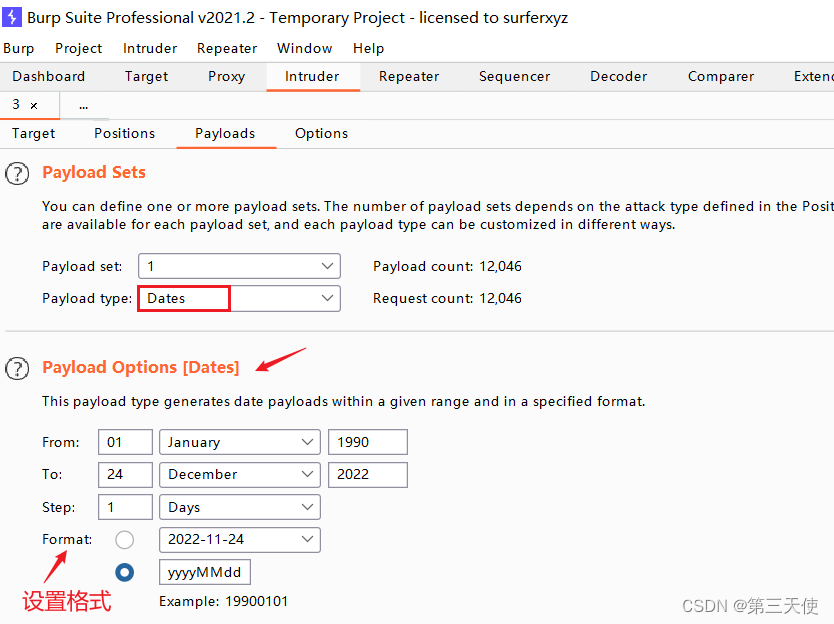
Task: Open the Window menu
Action: click(x=304, y=48)
